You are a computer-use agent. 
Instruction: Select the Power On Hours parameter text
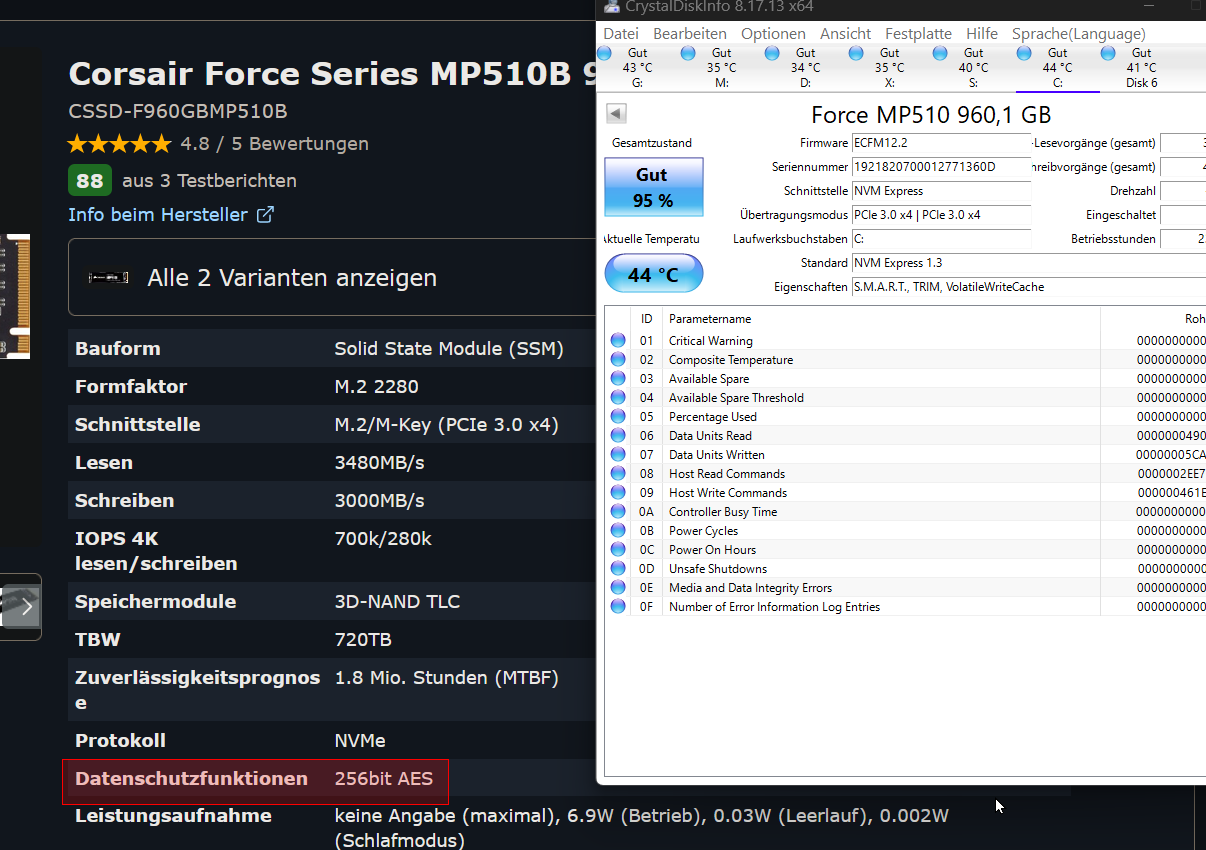pyautogui.click(x=713, y=550)
